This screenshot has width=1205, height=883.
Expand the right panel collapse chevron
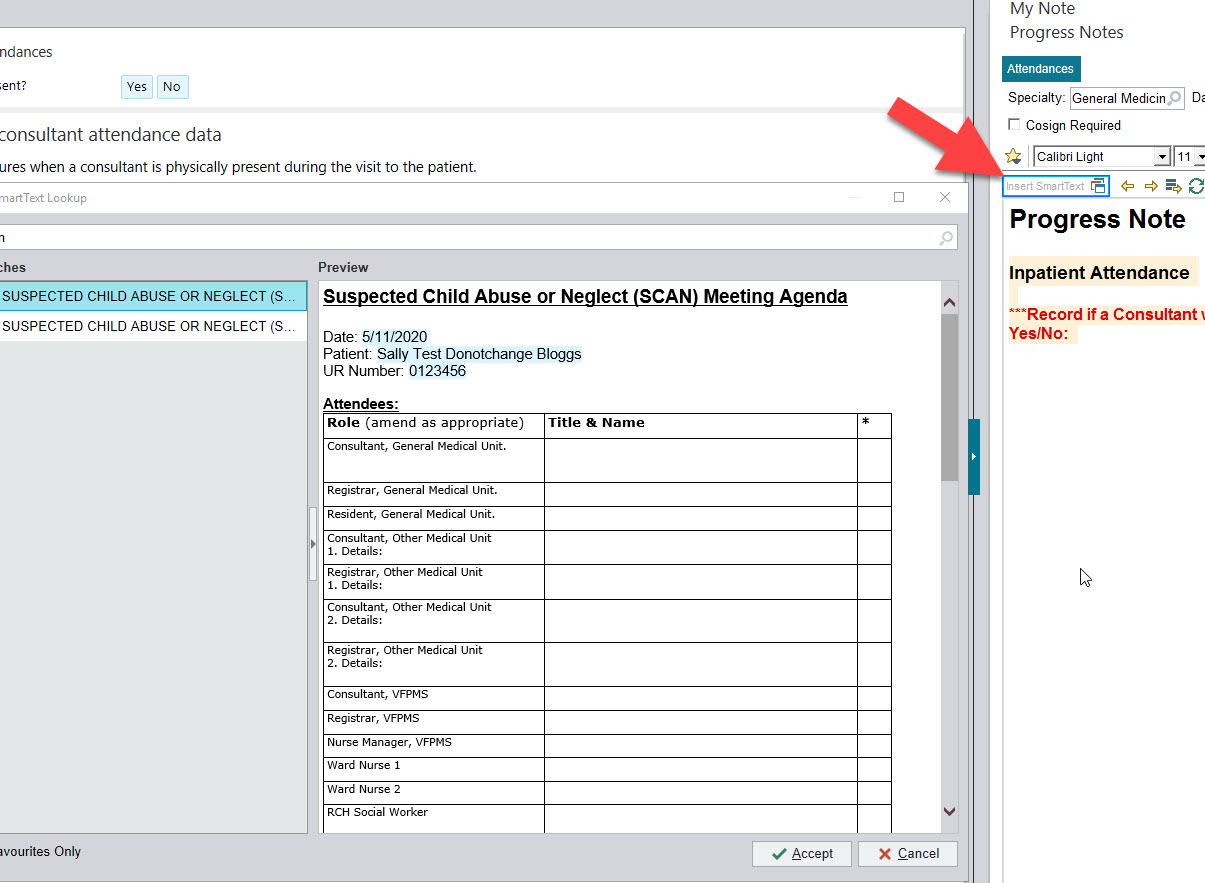pyautogui.click(x=974, y=456)
